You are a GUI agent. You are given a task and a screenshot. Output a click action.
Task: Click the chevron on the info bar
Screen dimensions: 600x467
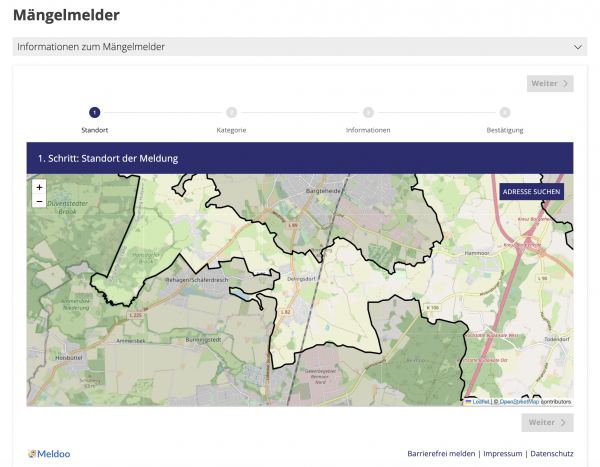[577, 47]
